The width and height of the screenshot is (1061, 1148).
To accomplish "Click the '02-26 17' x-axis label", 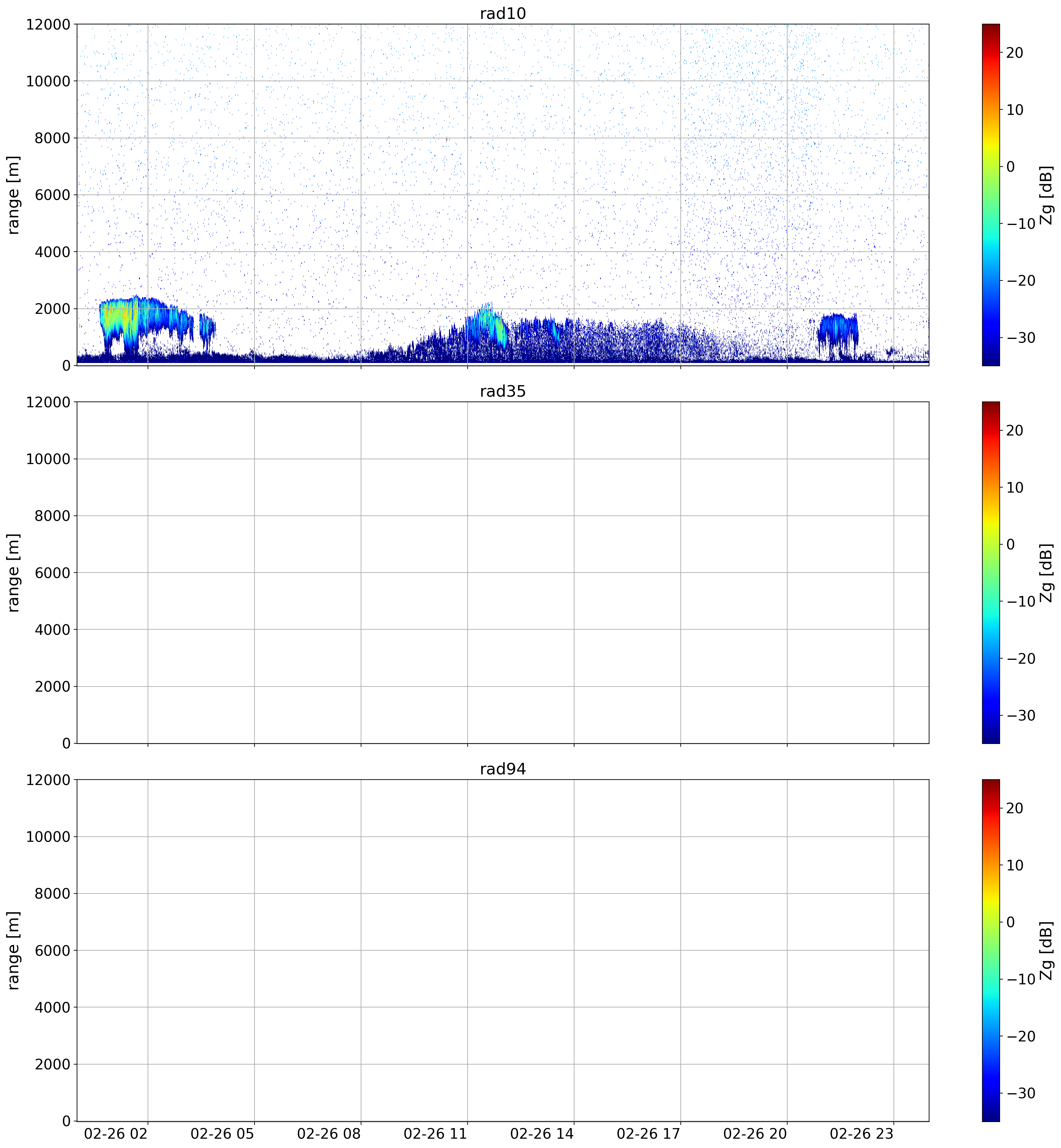I will click(x=648, y=1134).
